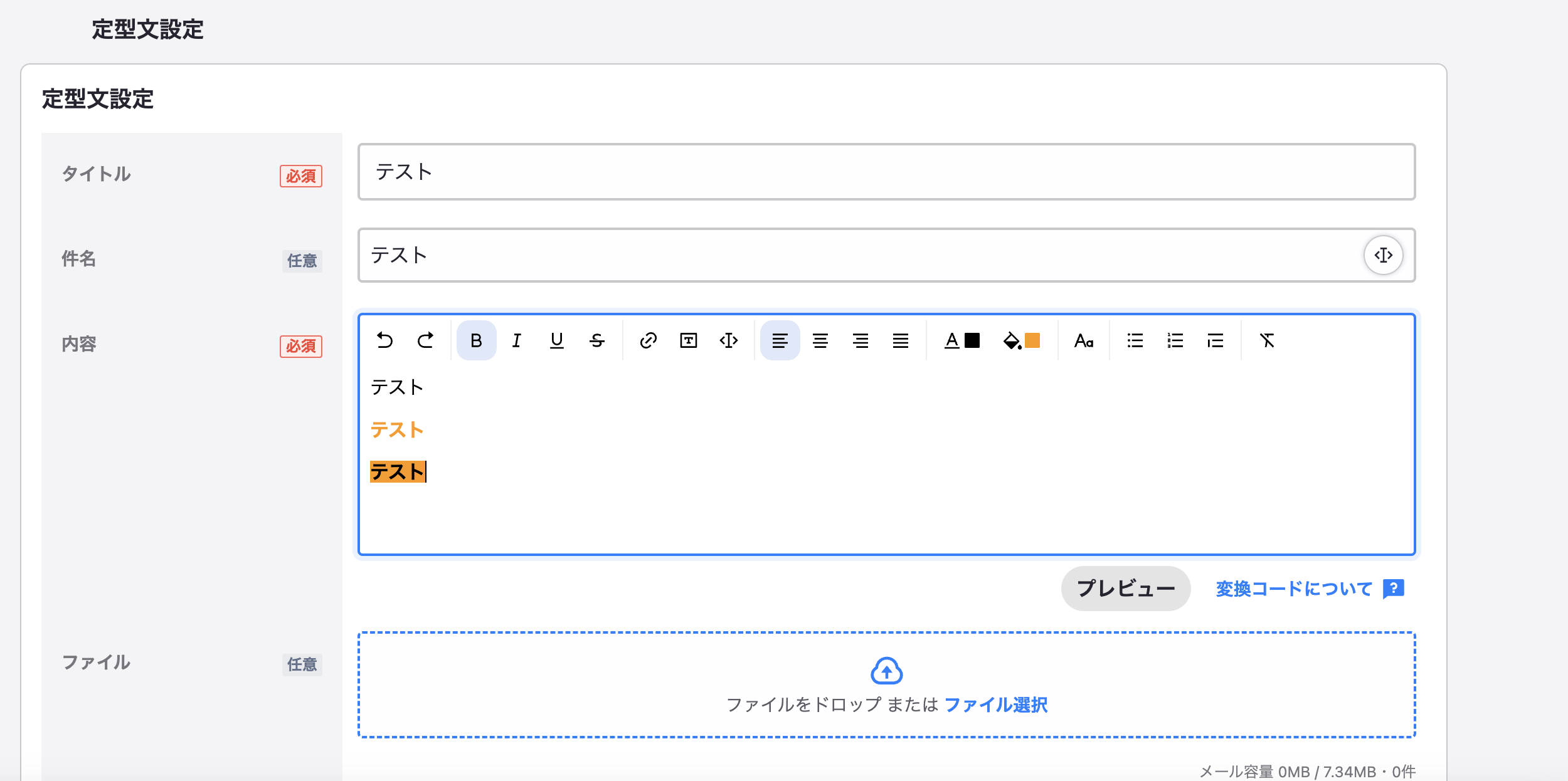Insert text box template icon

(689, 340)
